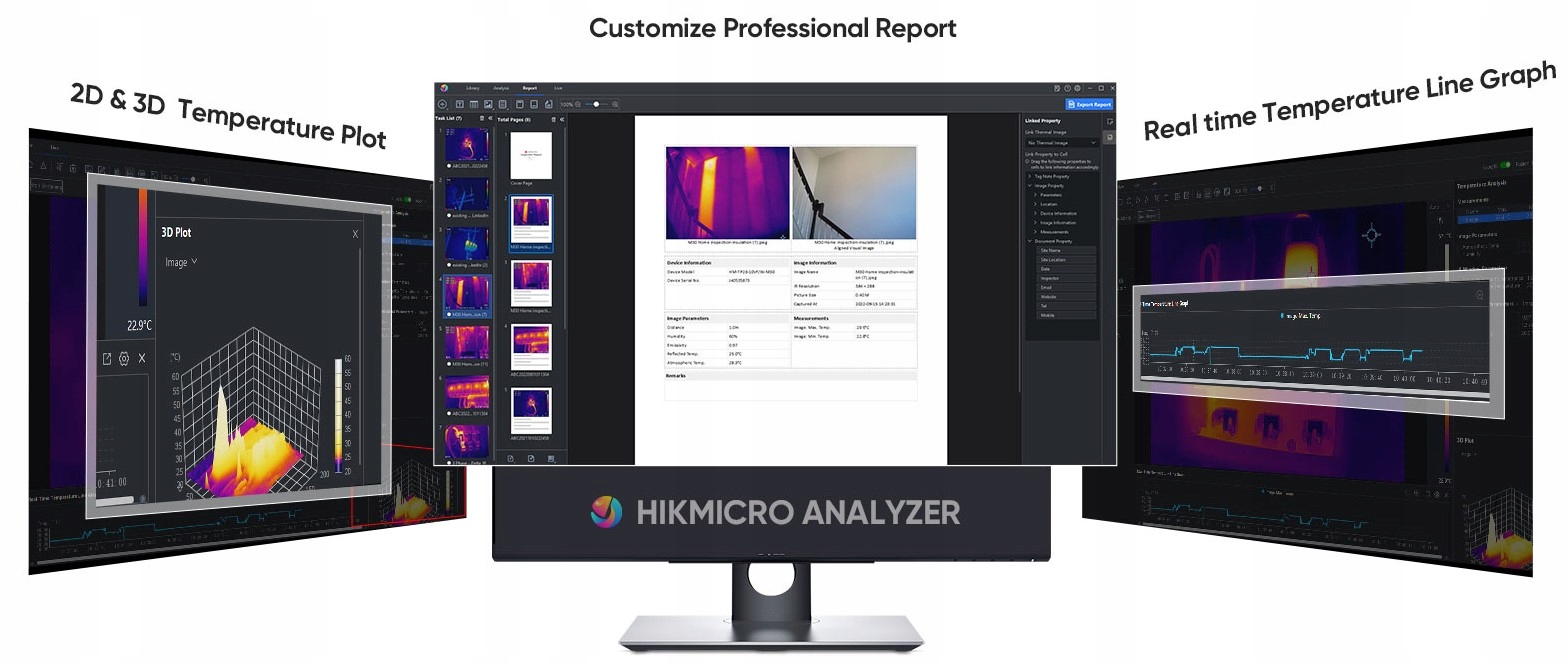The image size is (1568, 665).
Task: Switch to the Report tab
Action: [530, 88]
